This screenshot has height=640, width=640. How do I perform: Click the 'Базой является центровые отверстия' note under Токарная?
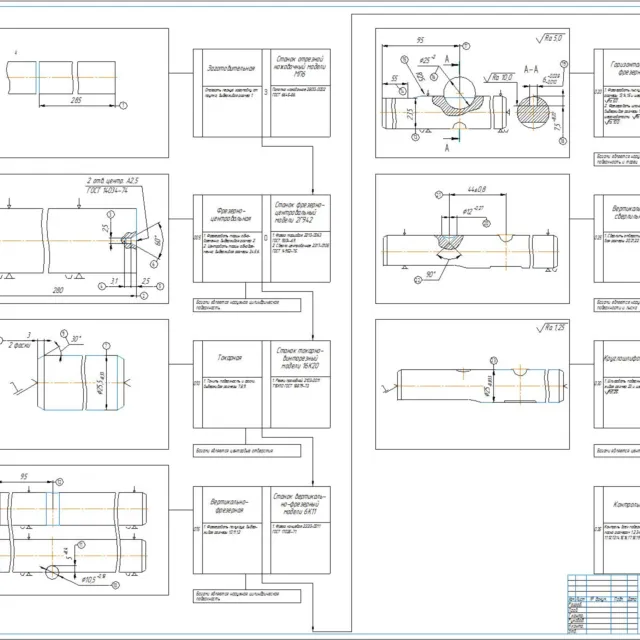(x=247, y=451)
